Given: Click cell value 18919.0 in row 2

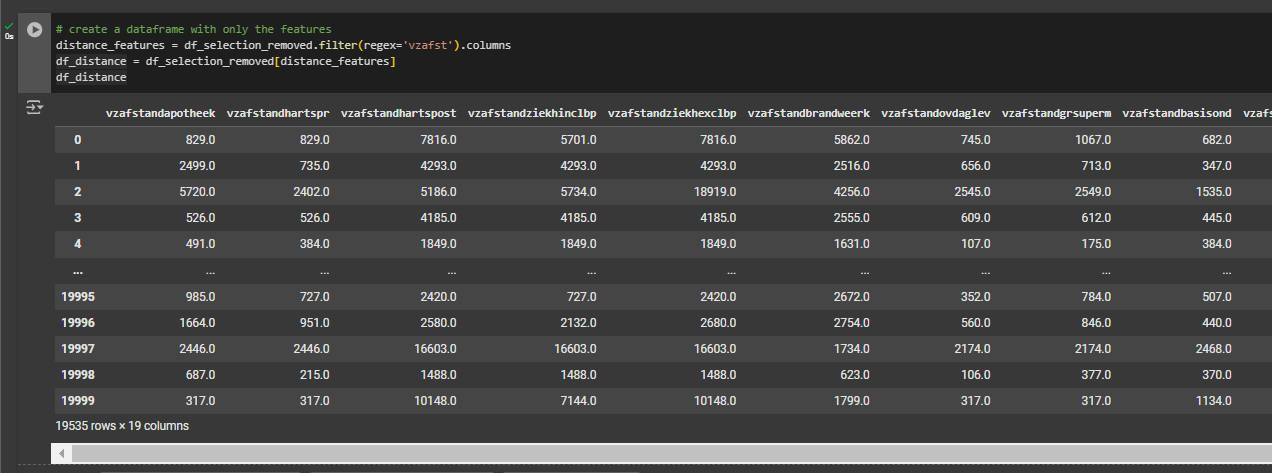Looking at the screenshot, I should tap(714, 192).
